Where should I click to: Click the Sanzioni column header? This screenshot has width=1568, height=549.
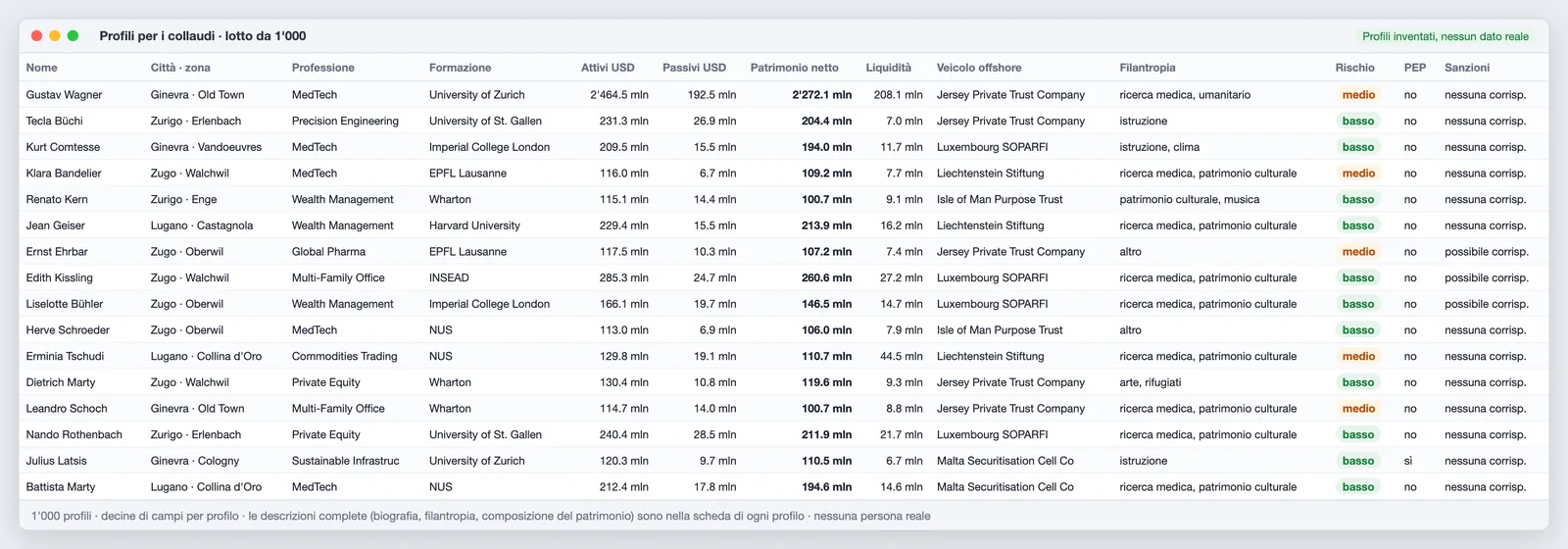click(1467, 68)
